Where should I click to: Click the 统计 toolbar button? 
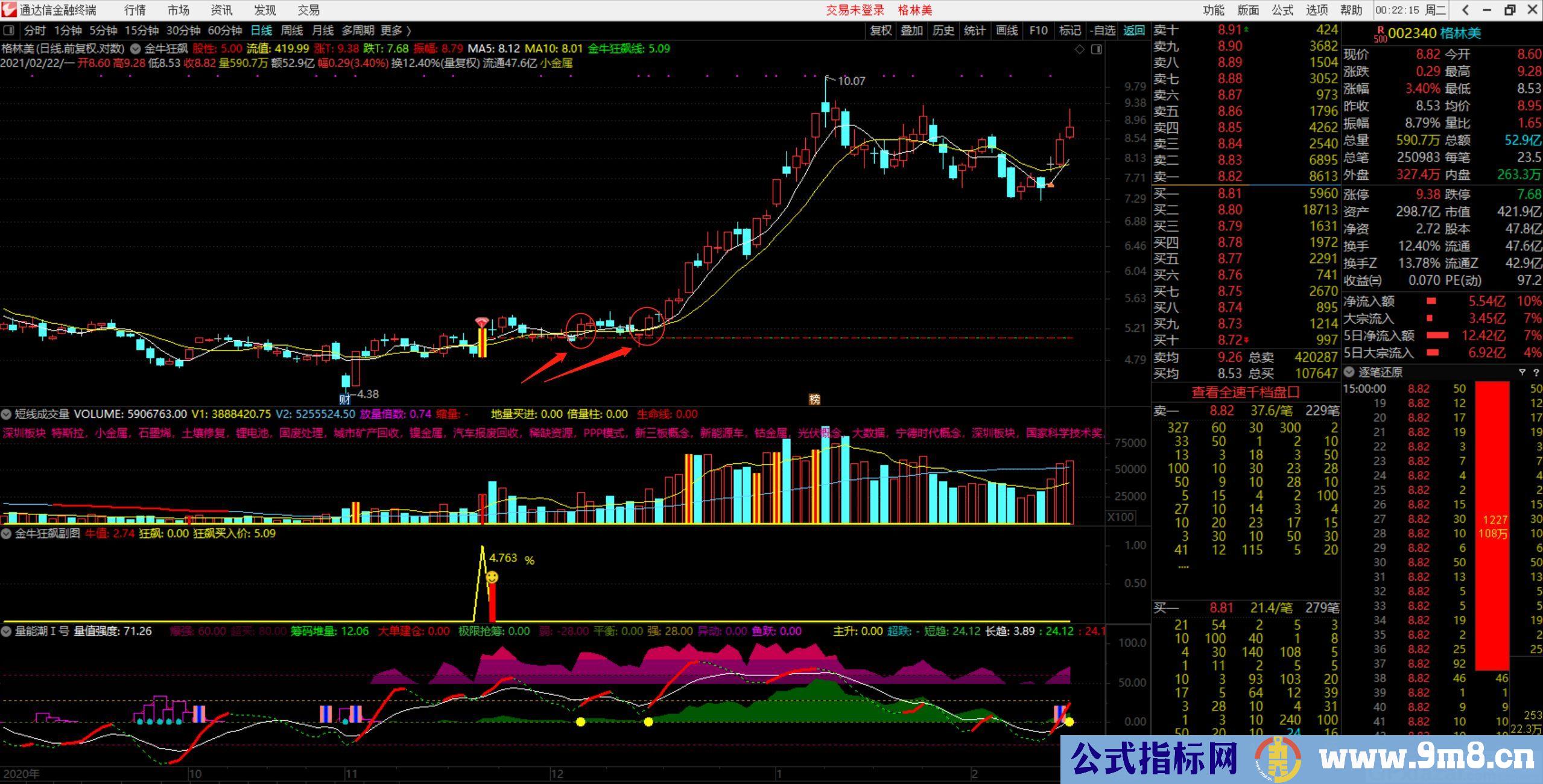point(975,30)
